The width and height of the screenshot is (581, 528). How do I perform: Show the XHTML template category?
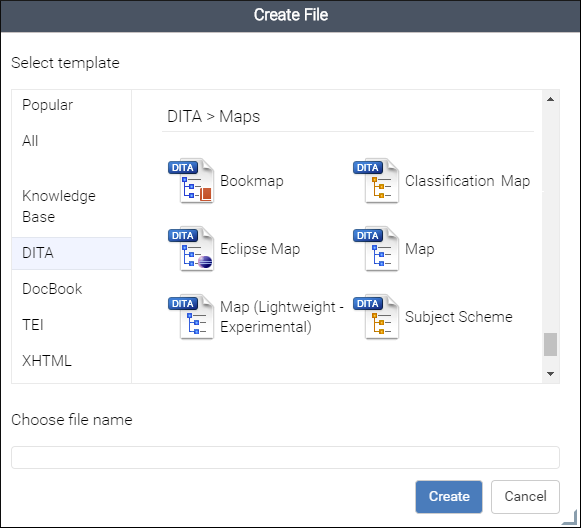(x=72, y=361)
